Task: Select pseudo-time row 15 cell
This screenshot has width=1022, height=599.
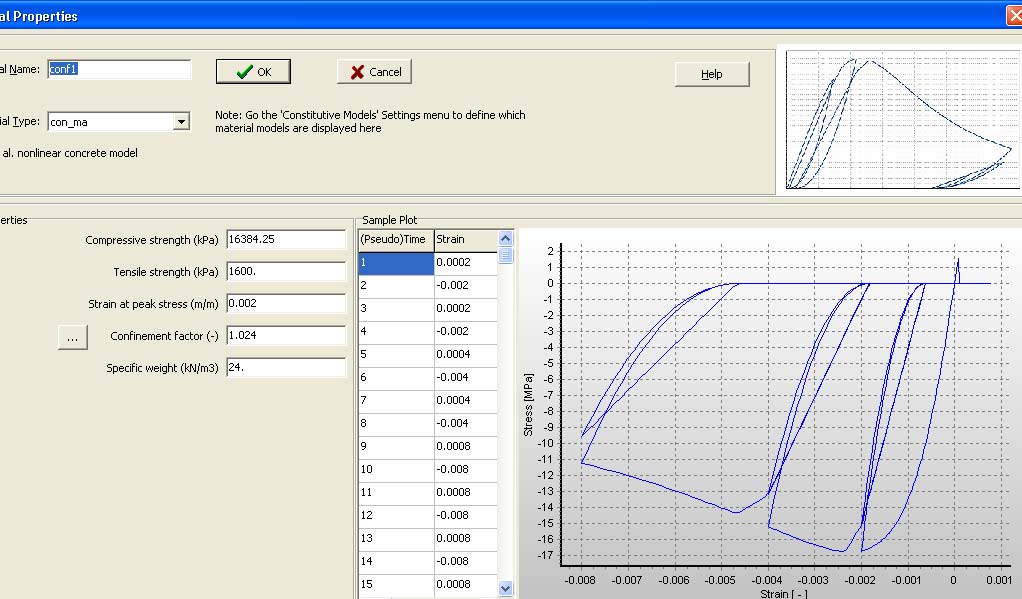Action: click(x=396, y=584)
